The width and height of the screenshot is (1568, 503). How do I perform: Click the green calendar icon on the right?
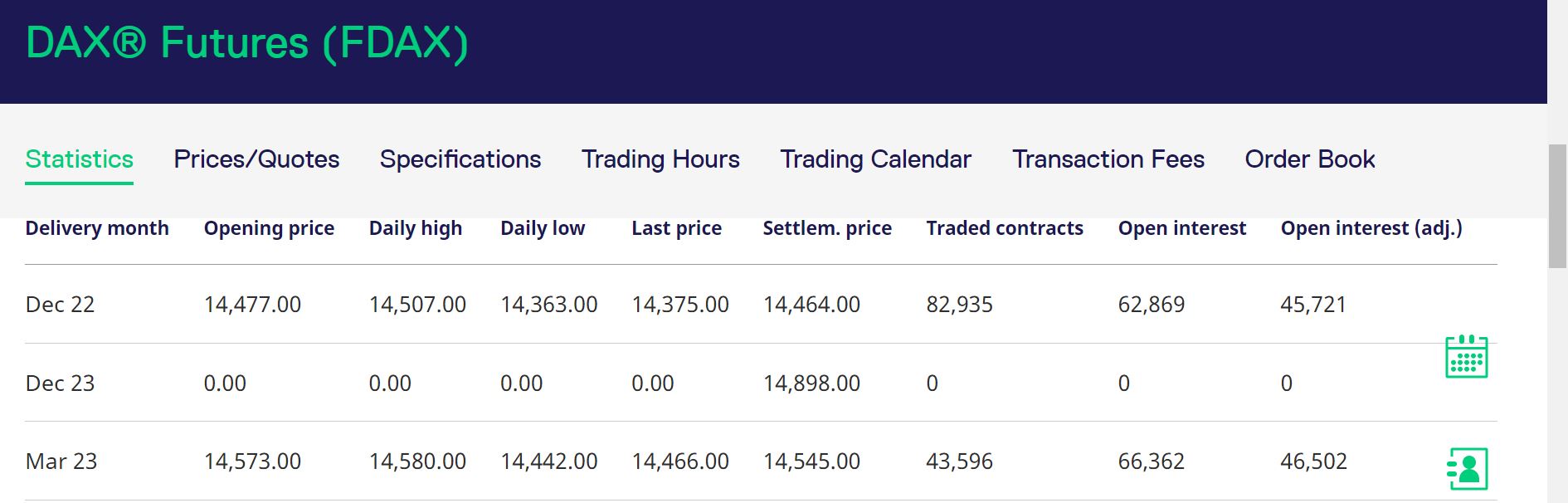tap(1466, 356)
